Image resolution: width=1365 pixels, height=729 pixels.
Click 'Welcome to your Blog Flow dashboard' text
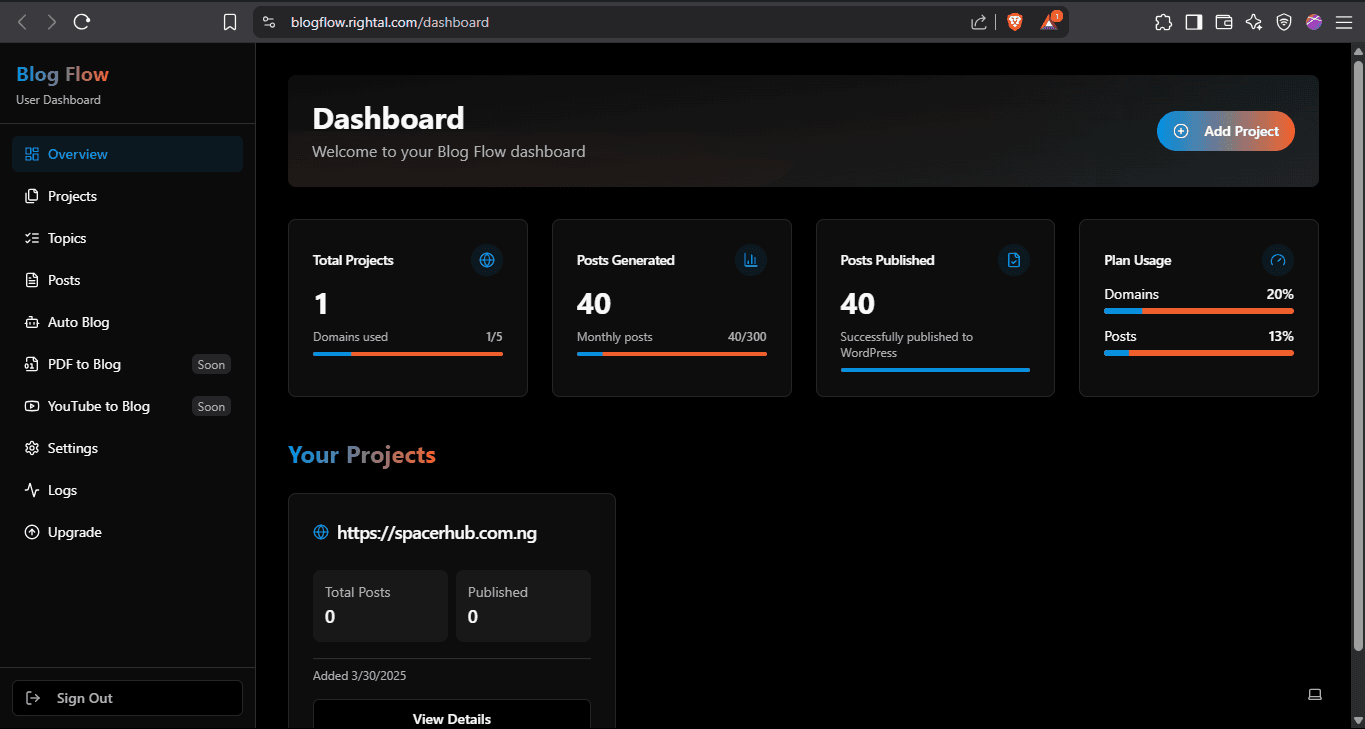pyautogui.click(x=449, y=152)
